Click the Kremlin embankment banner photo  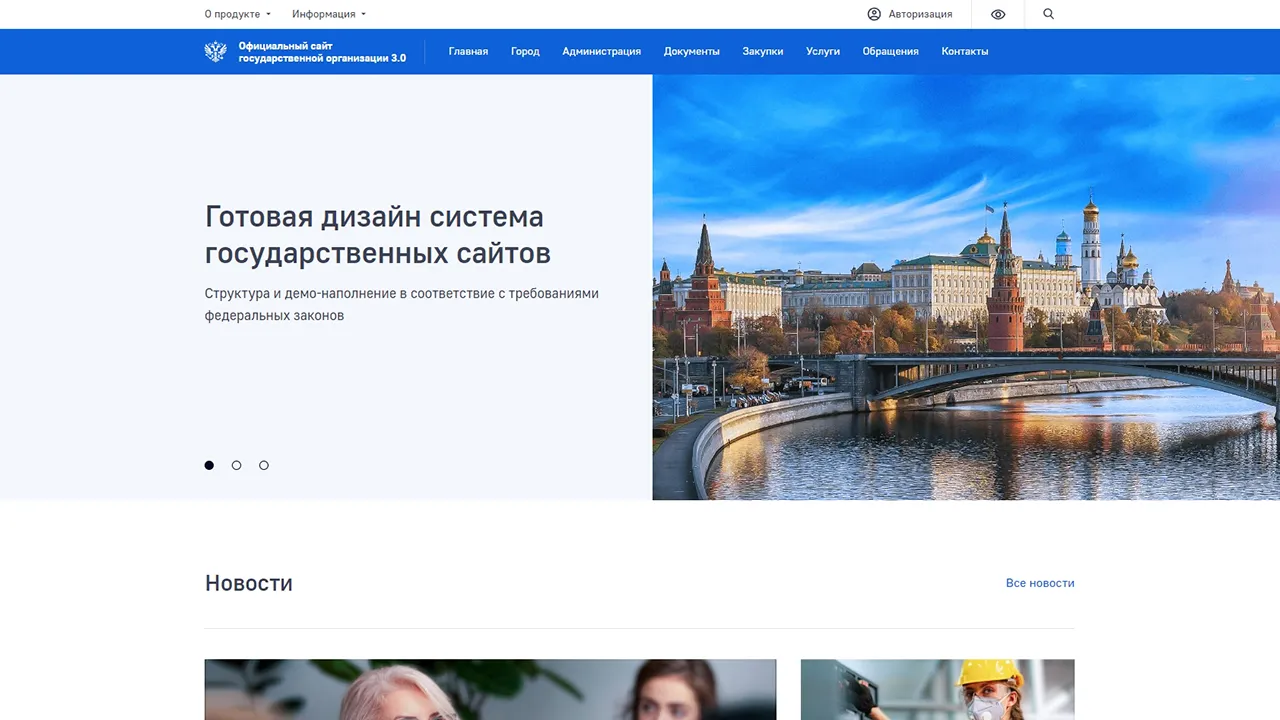[x=966, y=287]
